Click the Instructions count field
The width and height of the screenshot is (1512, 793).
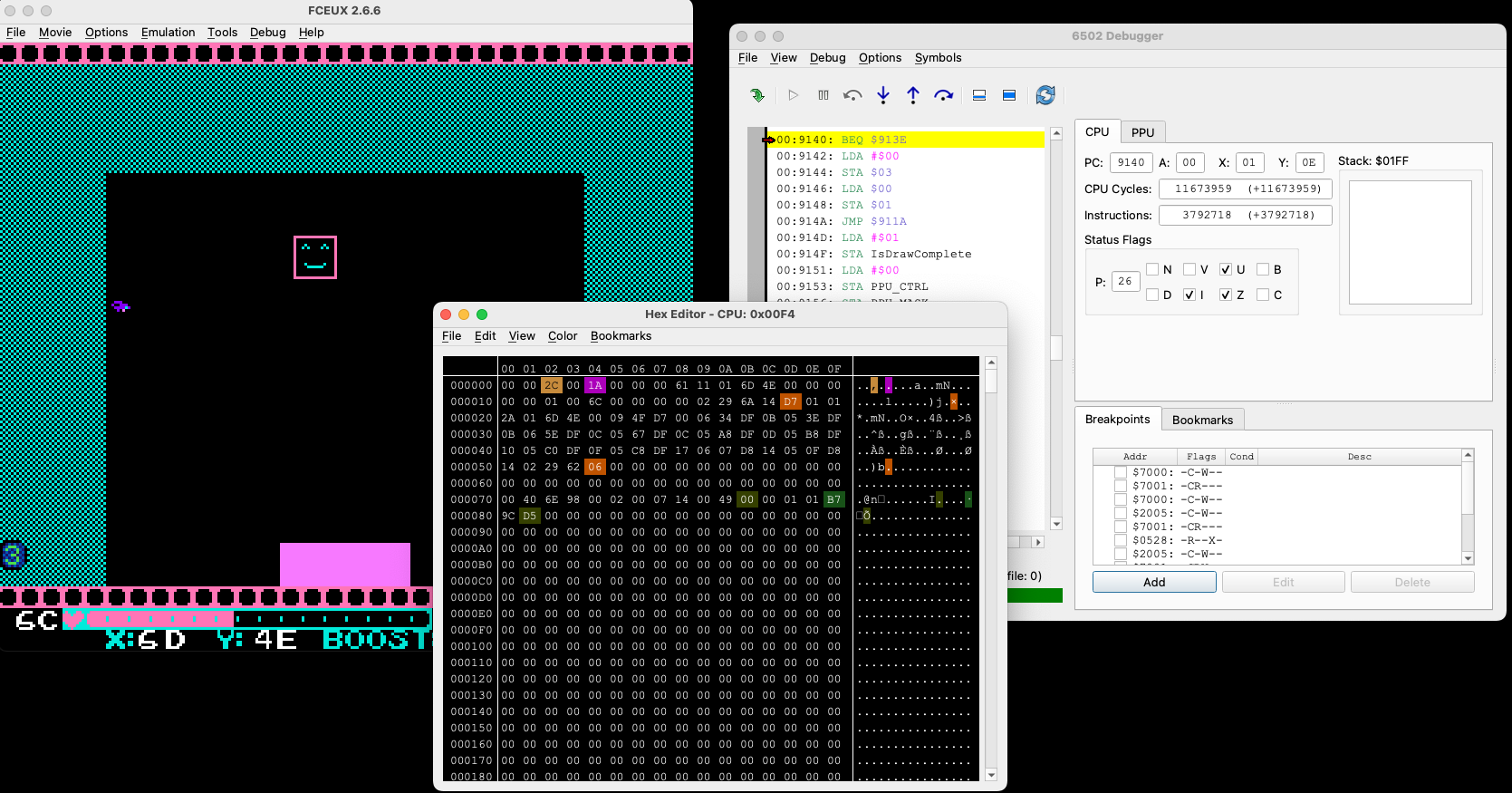pos(1246,215)
